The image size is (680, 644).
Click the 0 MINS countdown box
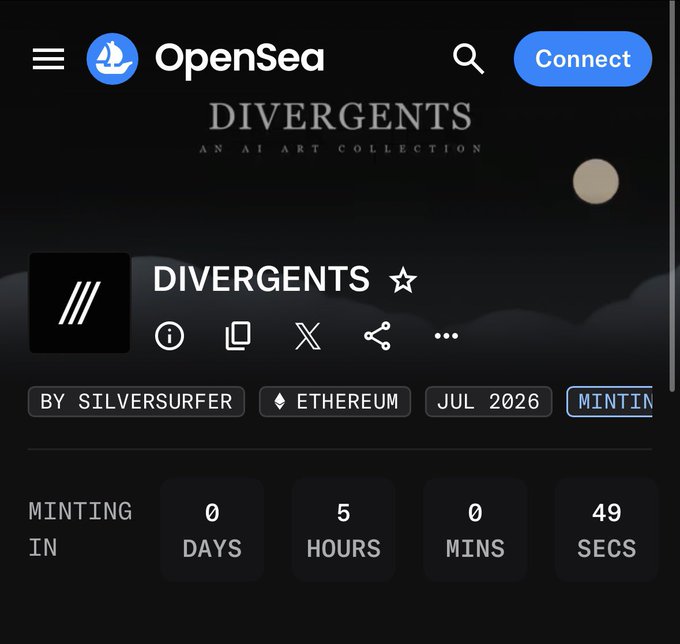click(x=475, y=530)
